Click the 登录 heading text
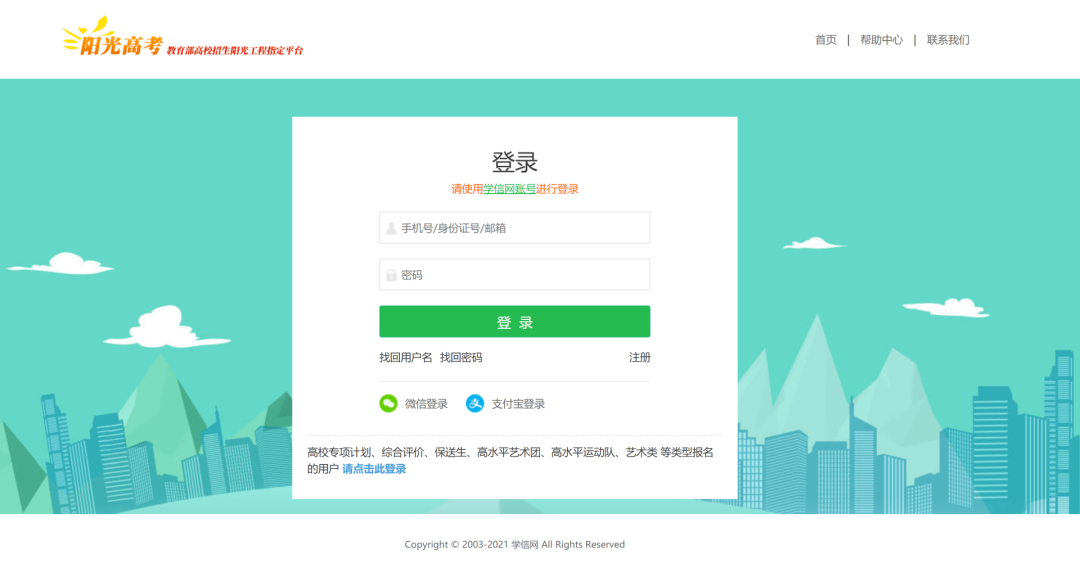 tap(515, 162)
